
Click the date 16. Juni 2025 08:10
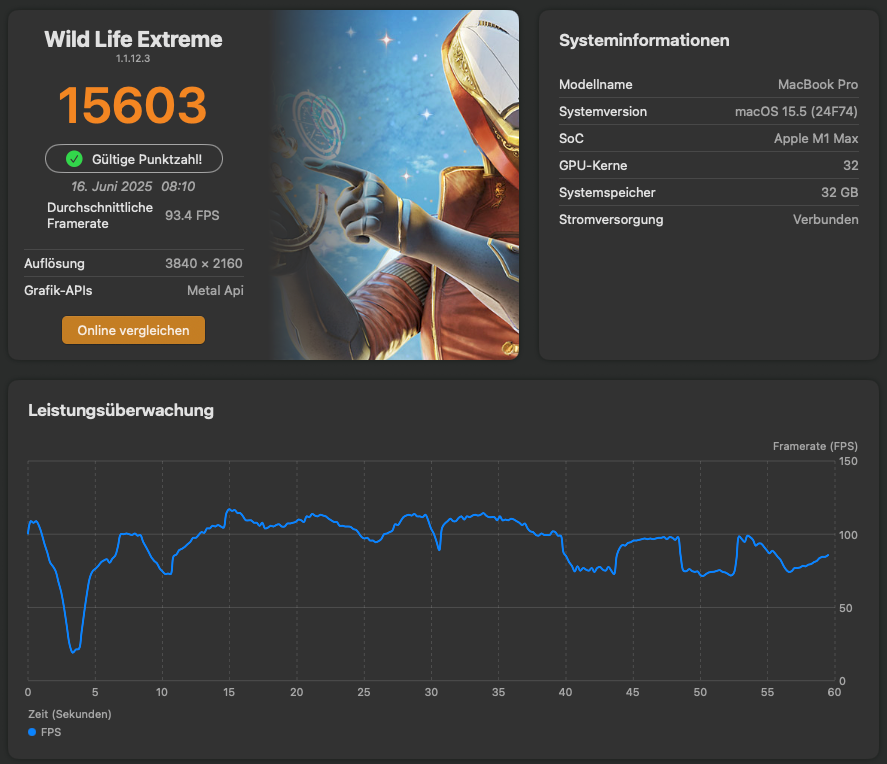pyautogui.click(x=133, y=186)
